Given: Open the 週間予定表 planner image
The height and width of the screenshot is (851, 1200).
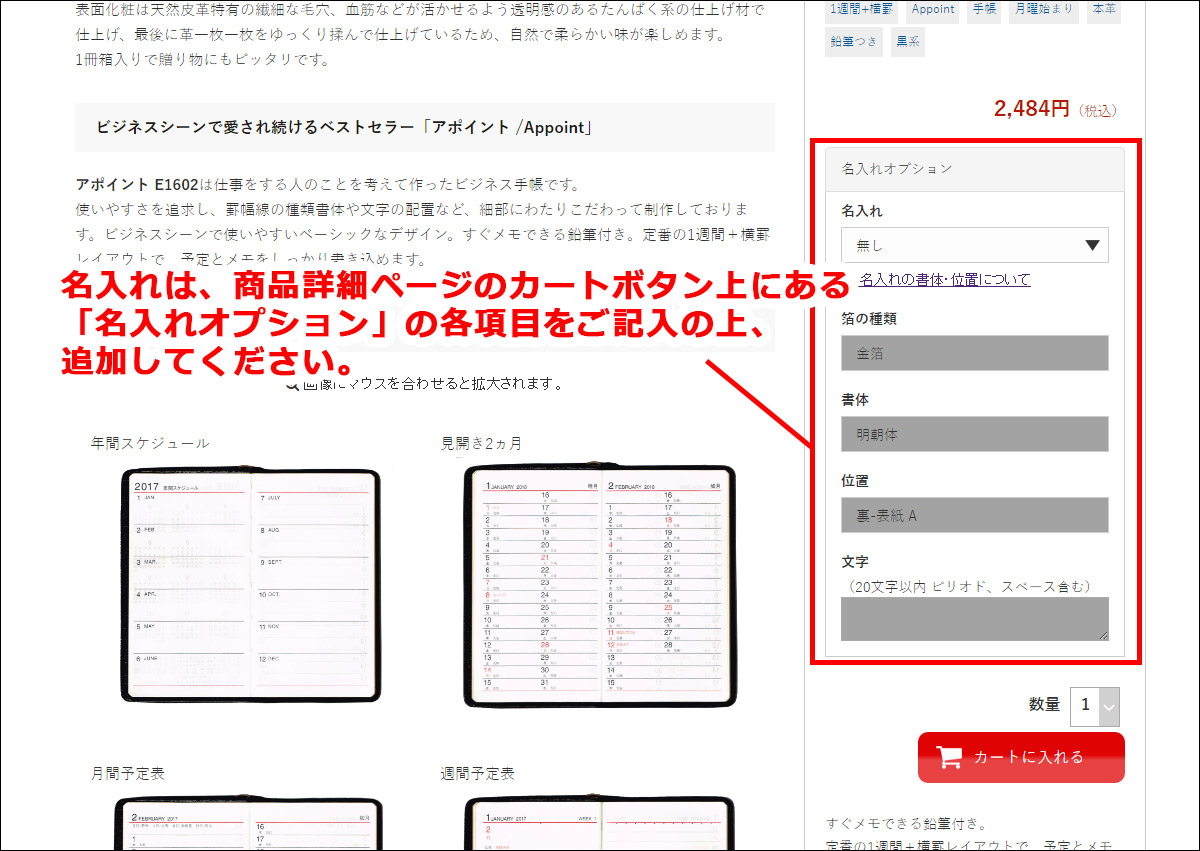Looking at the screenshot, I should pos(600,824).
